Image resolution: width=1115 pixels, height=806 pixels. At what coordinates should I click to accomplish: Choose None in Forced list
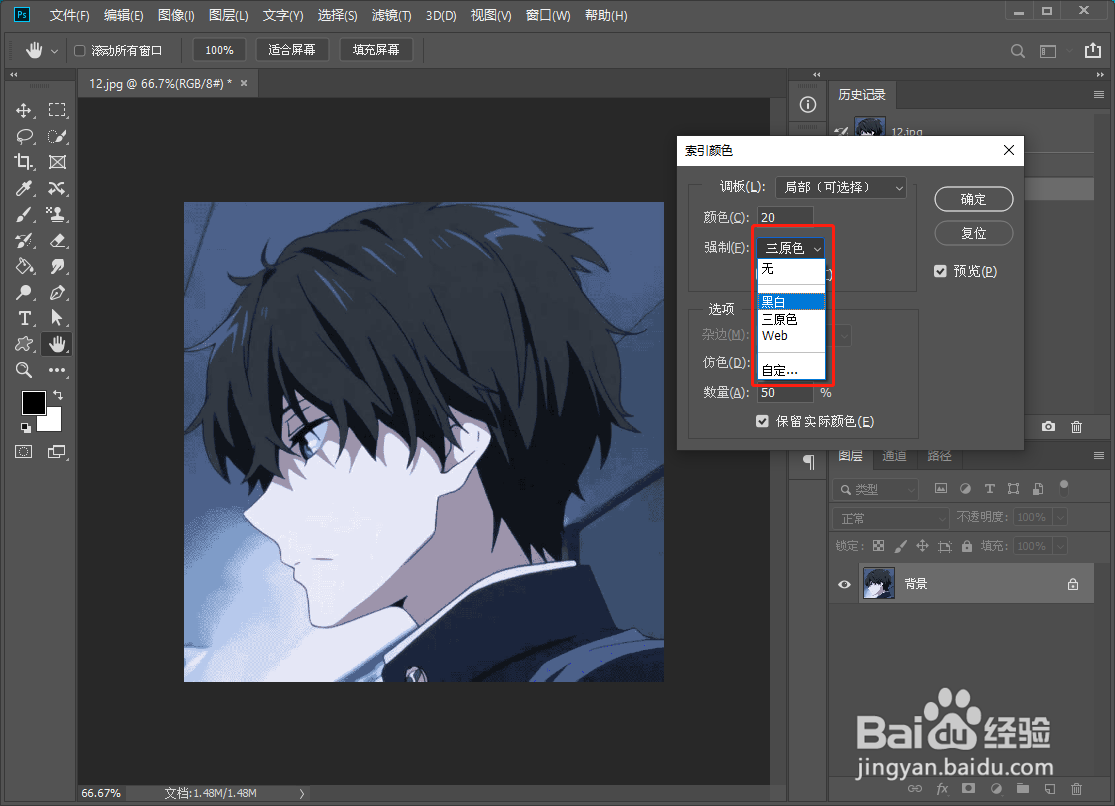tap(791, 268)
